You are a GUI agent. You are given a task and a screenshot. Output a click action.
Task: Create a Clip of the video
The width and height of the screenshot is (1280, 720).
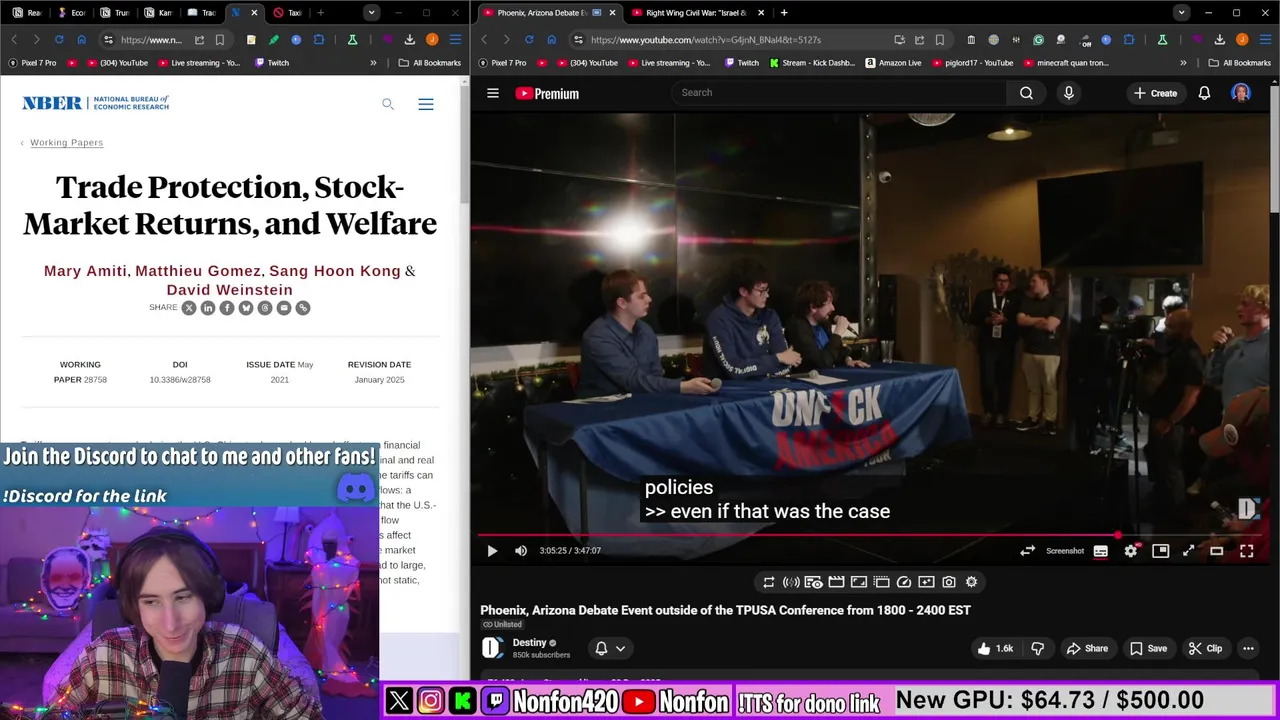tap(1205, 649)
